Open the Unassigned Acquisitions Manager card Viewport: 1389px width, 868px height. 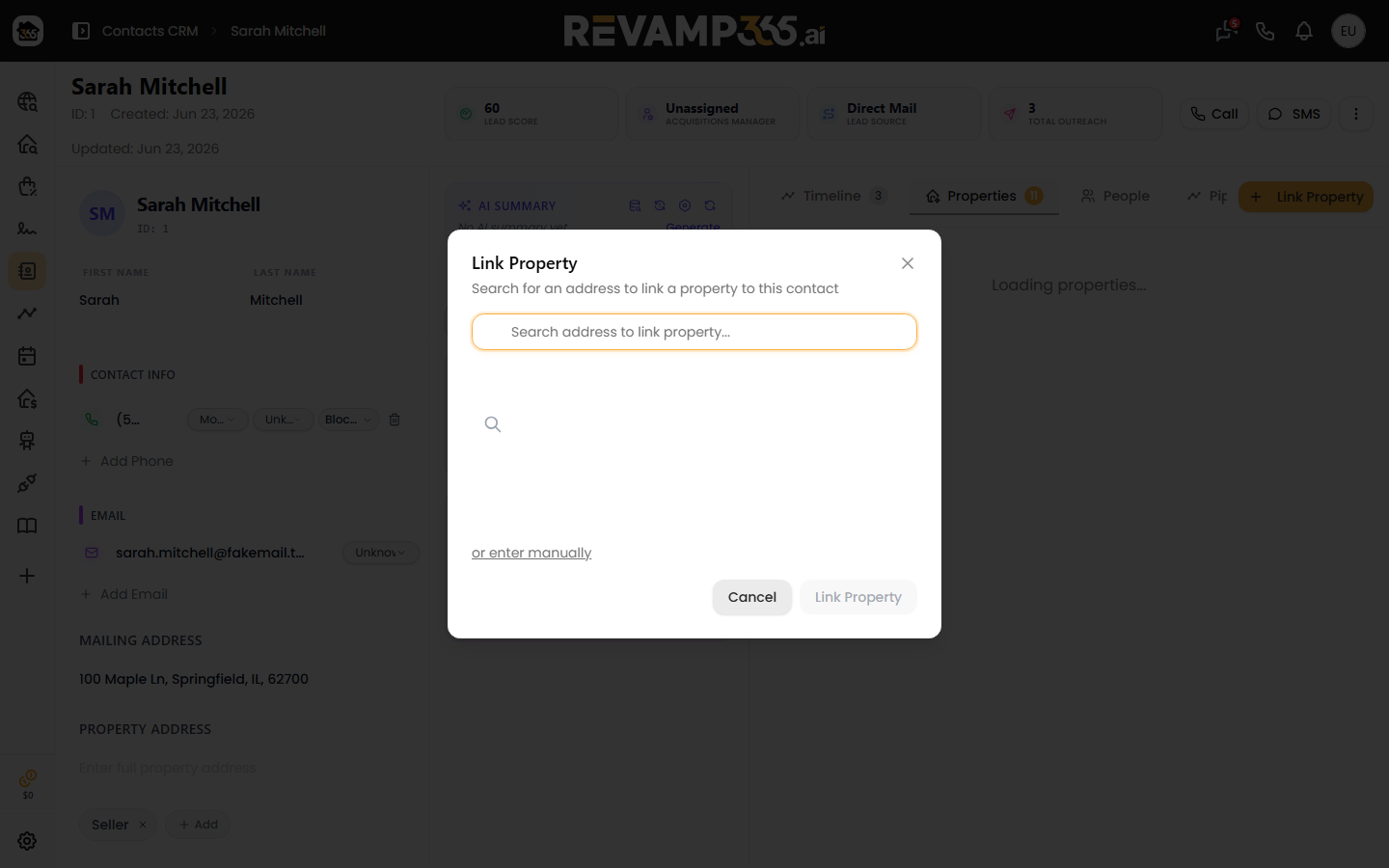click(713, 114)
